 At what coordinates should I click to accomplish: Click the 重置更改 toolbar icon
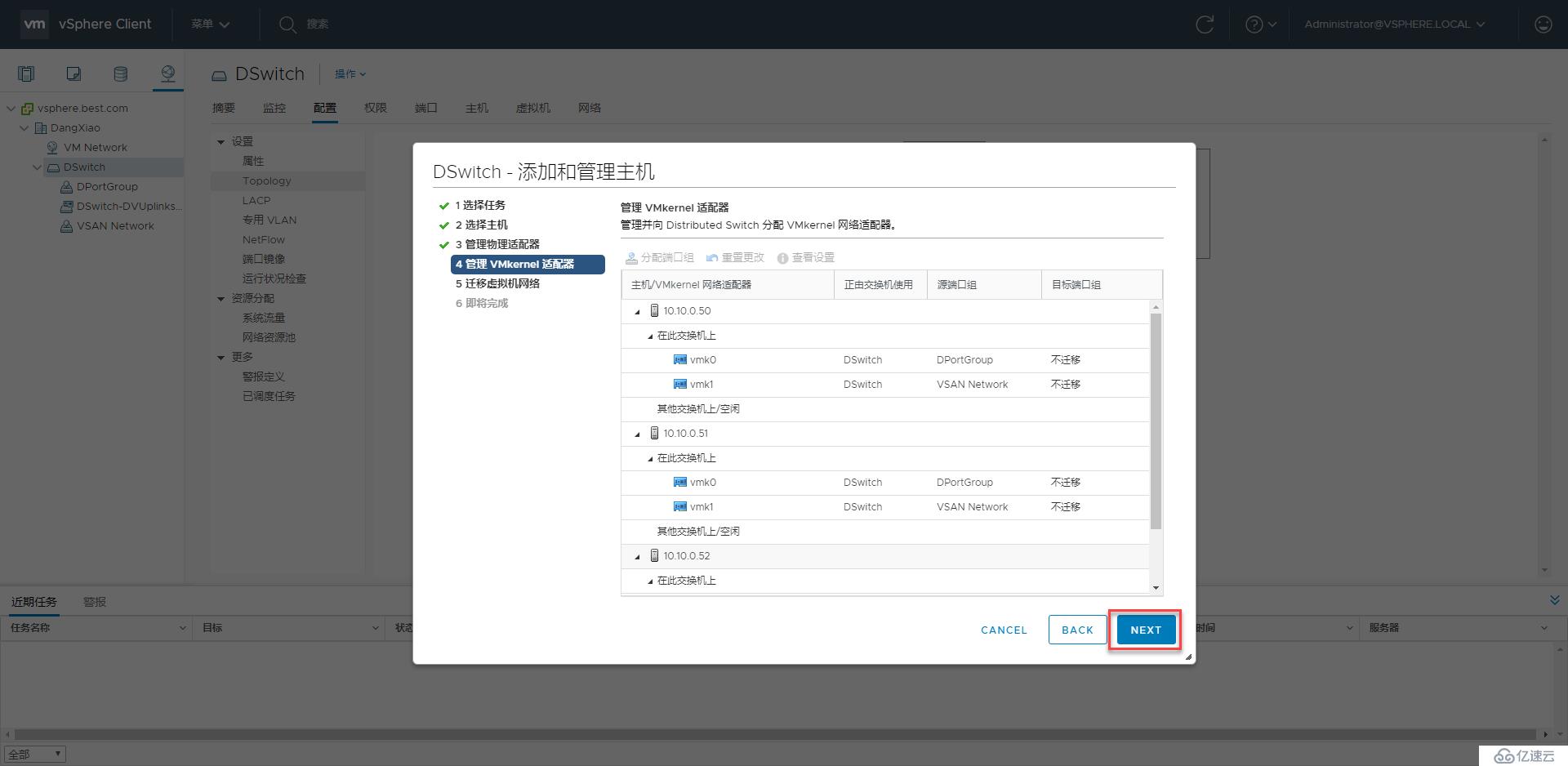[x=711, y=257]
